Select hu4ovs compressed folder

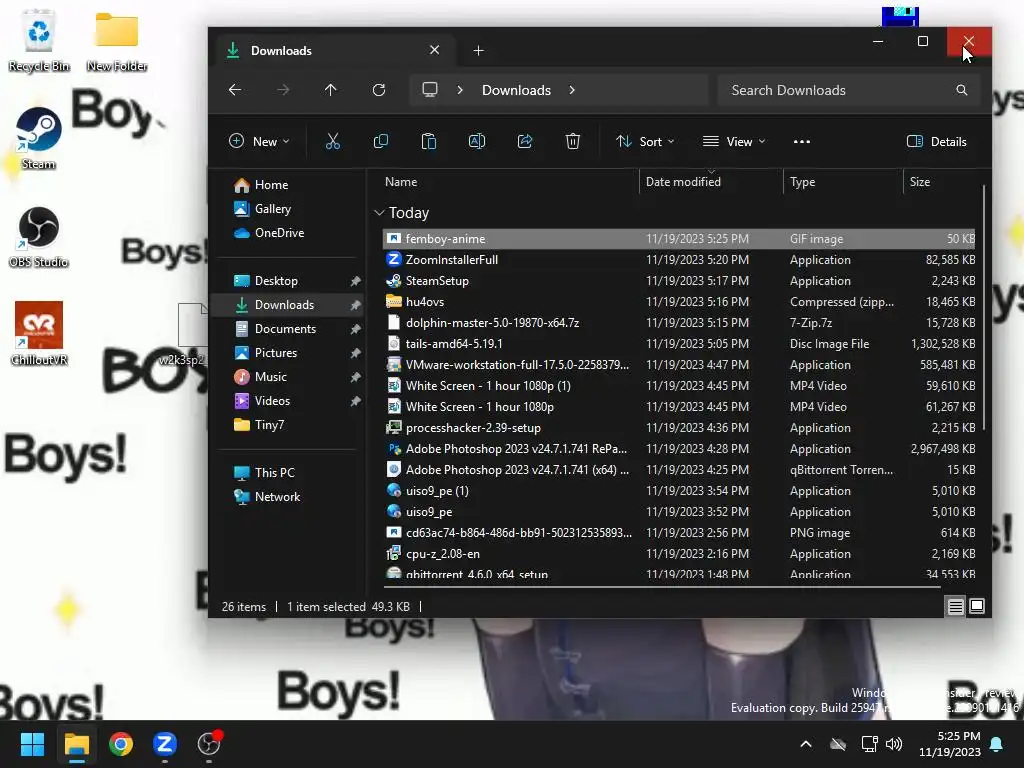(x=679, y=302)
